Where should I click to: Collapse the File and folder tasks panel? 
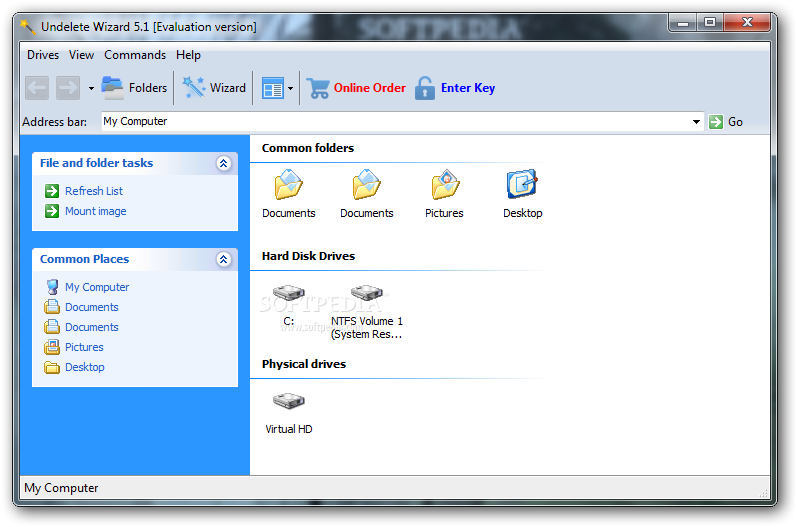click(x=223, y=163)
